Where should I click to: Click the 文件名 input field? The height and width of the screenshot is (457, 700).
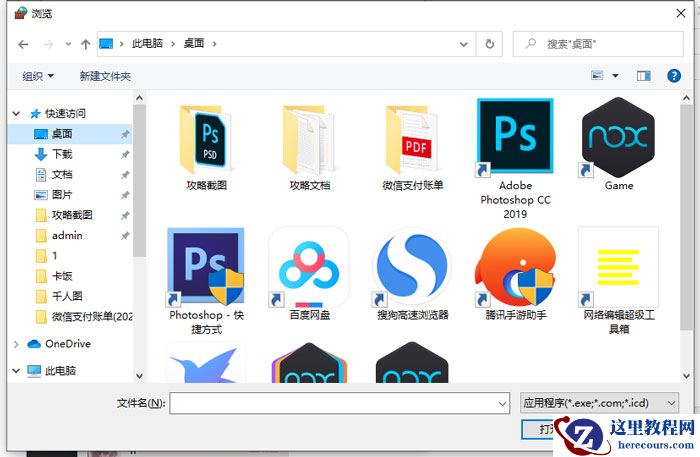(x=339, y=403)
